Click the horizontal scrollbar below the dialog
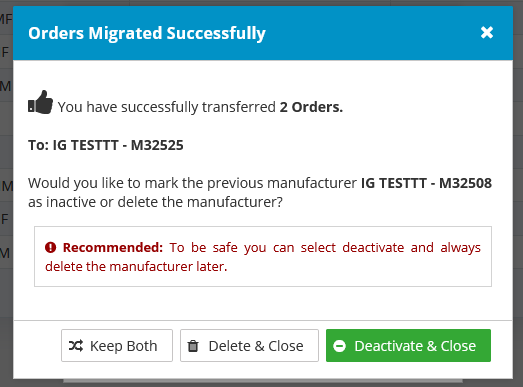This screenshot has height=387, width=523. point(263,381)
